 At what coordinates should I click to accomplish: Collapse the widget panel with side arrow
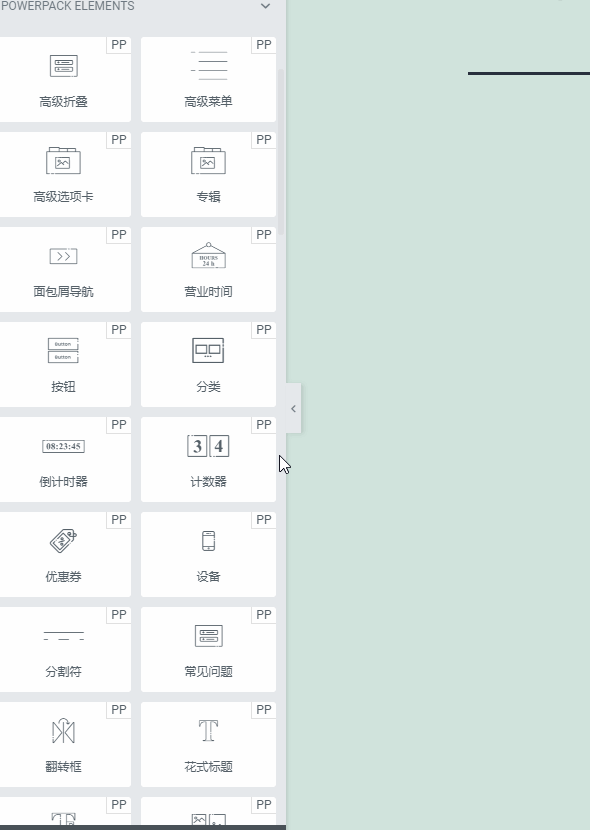pos(294,409)
